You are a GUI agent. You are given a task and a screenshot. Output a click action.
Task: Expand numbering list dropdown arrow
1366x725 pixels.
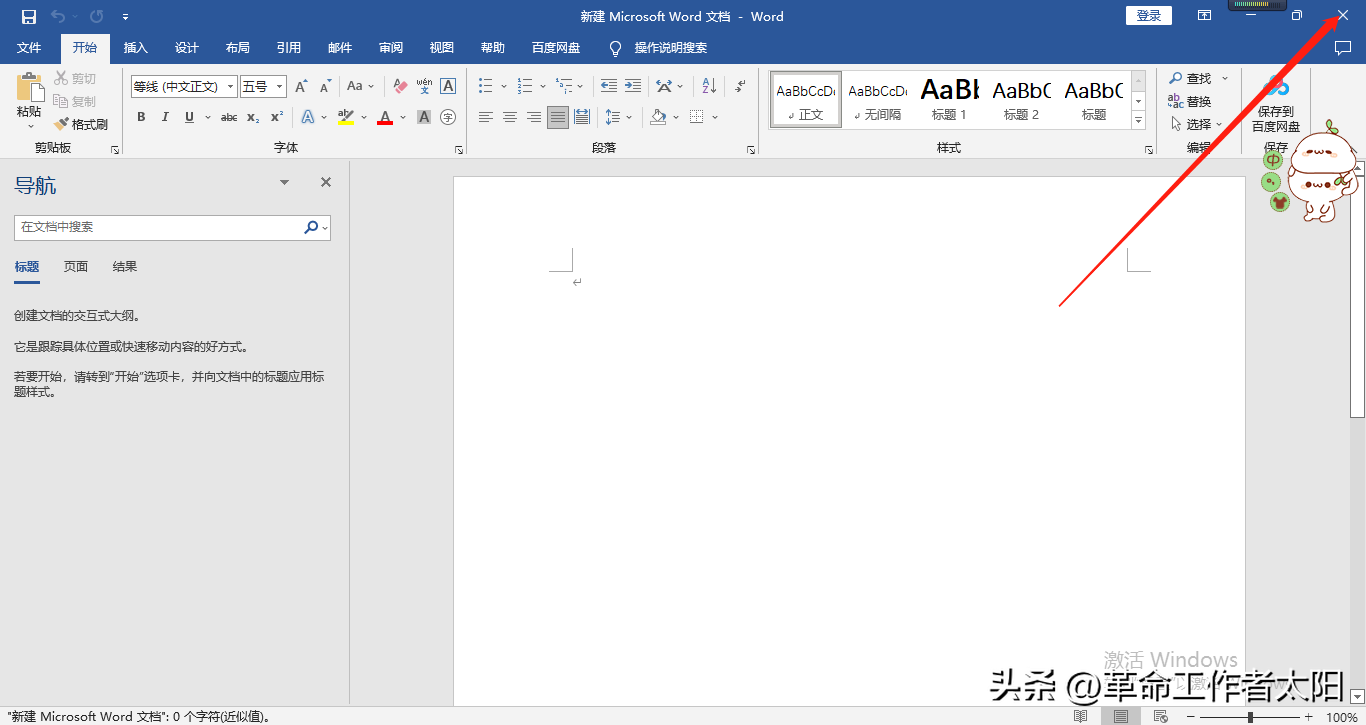pos(542,86)
